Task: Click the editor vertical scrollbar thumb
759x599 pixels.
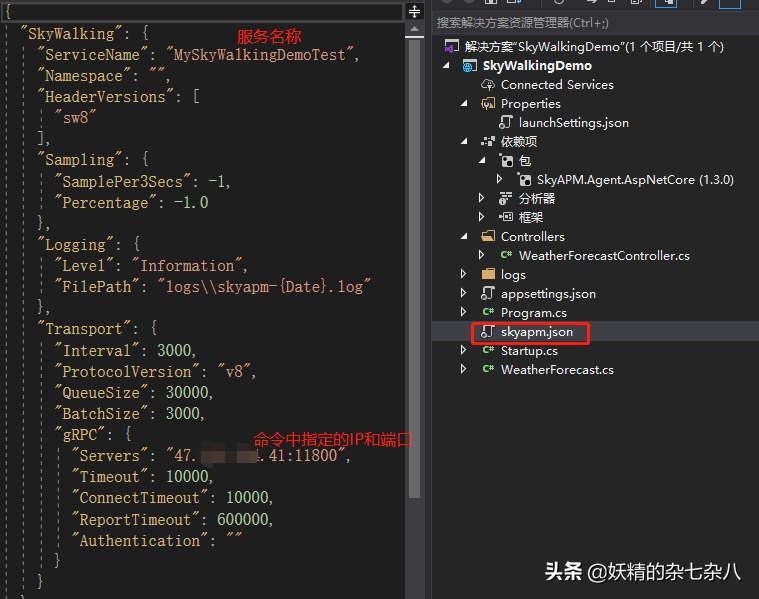Action: tap(414, 269)
